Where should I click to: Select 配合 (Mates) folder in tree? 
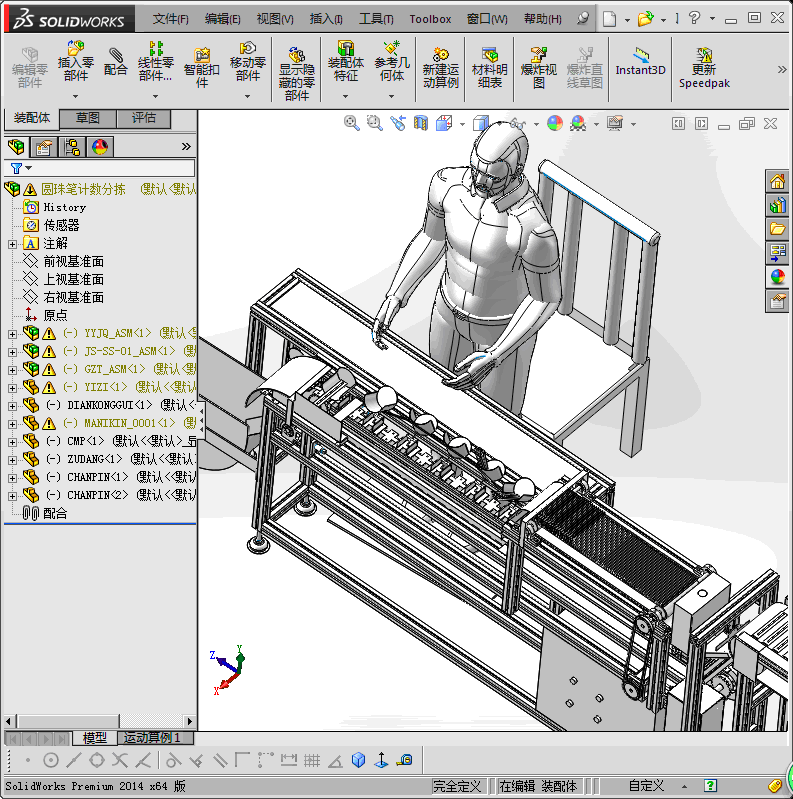55,514
